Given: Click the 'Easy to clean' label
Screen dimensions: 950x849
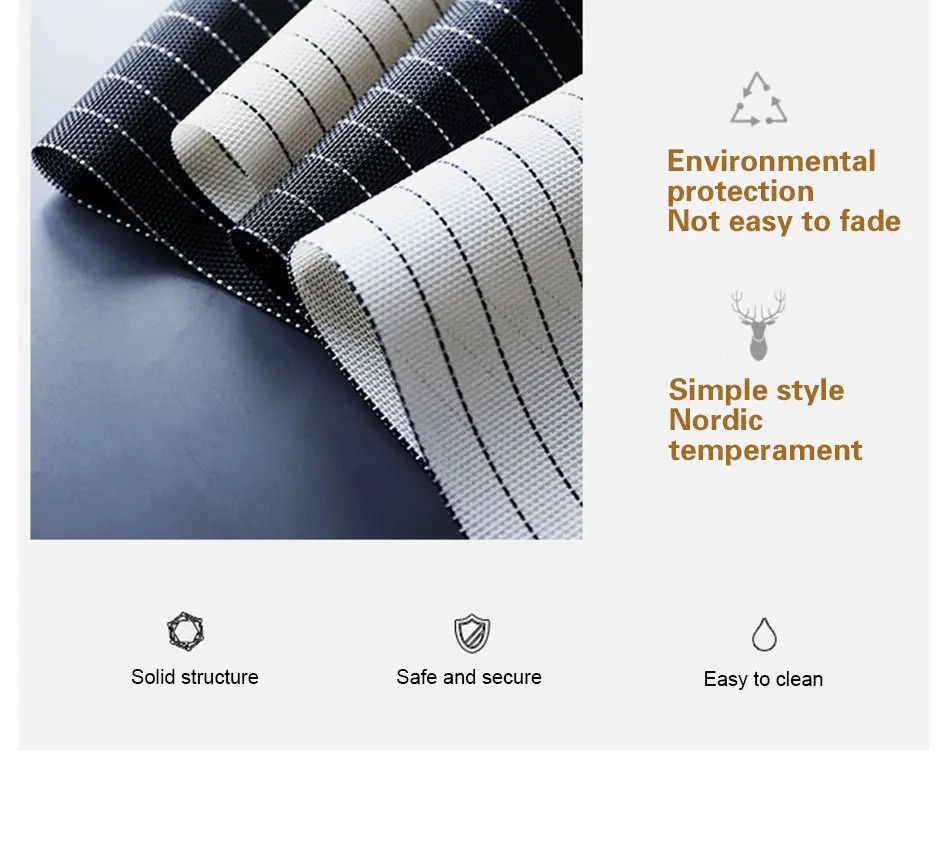Looking at the screenshot, I should (763, 679).
